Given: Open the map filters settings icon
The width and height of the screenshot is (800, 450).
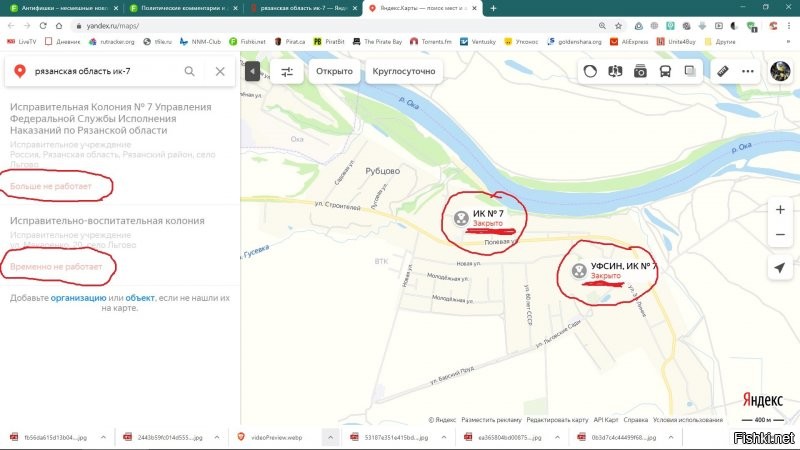Looking at the screenshot, I should click(x=287, y=71).
